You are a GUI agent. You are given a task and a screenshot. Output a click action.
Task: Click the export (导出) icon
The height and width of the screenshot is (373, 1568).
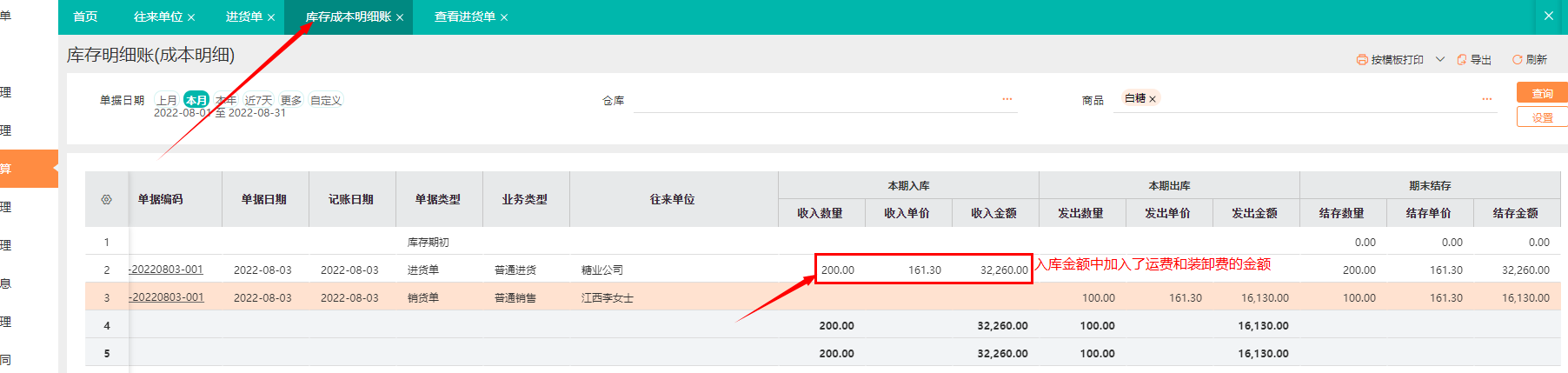point(1462,60)
